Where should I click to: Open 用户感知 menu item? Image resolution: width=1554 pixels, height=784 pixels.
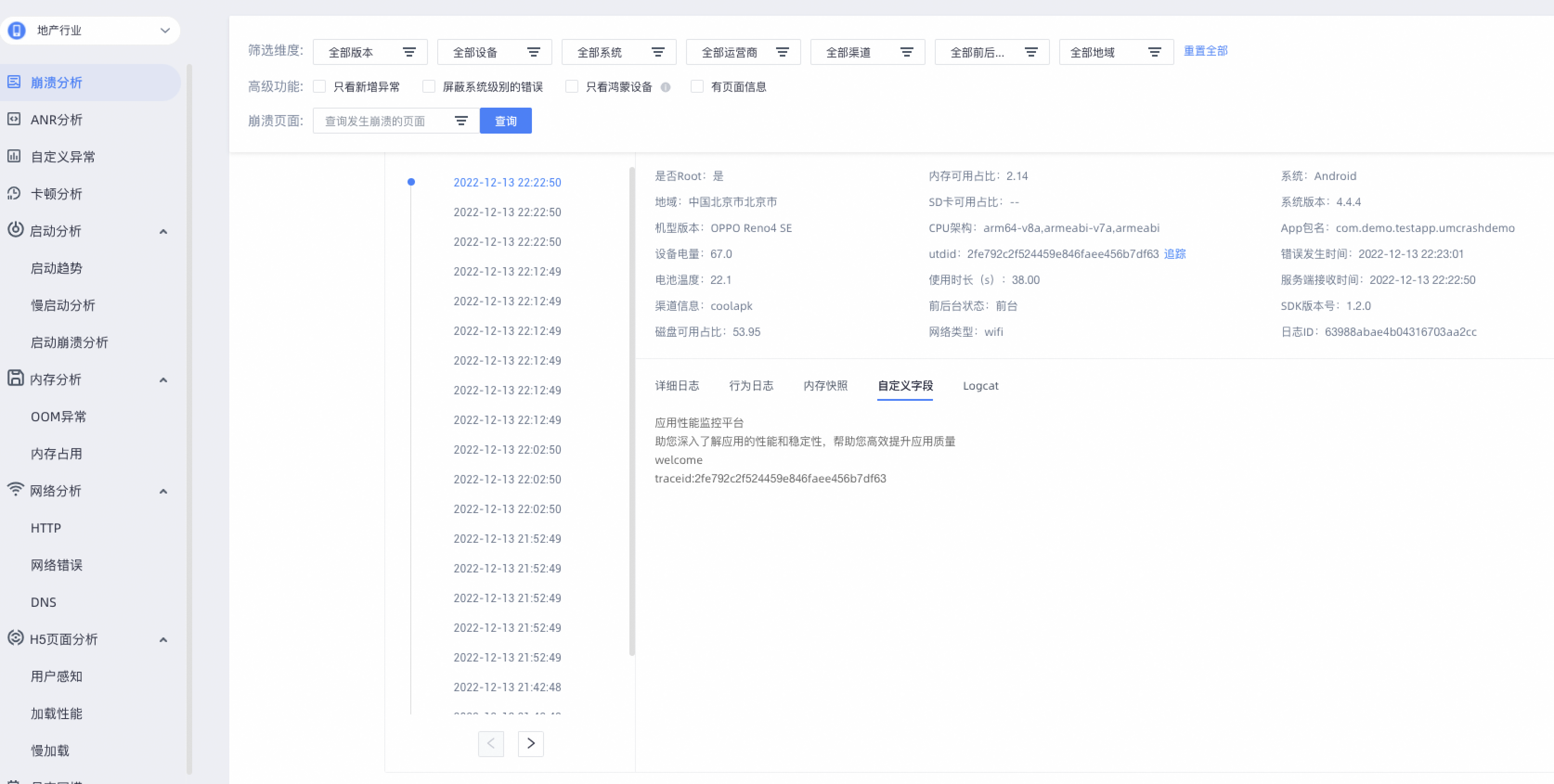pyautogui.click(x=57, y=677)
